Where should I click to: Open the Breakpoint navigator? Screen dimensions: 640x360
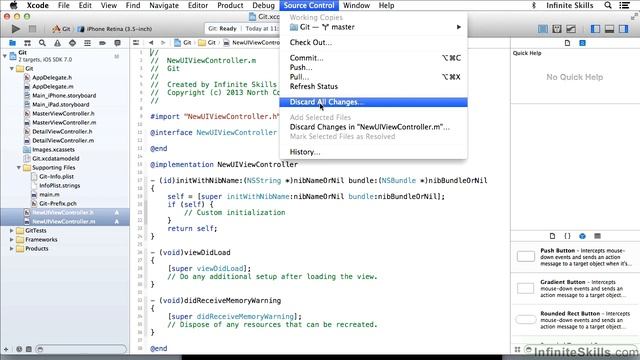point(102,43)
